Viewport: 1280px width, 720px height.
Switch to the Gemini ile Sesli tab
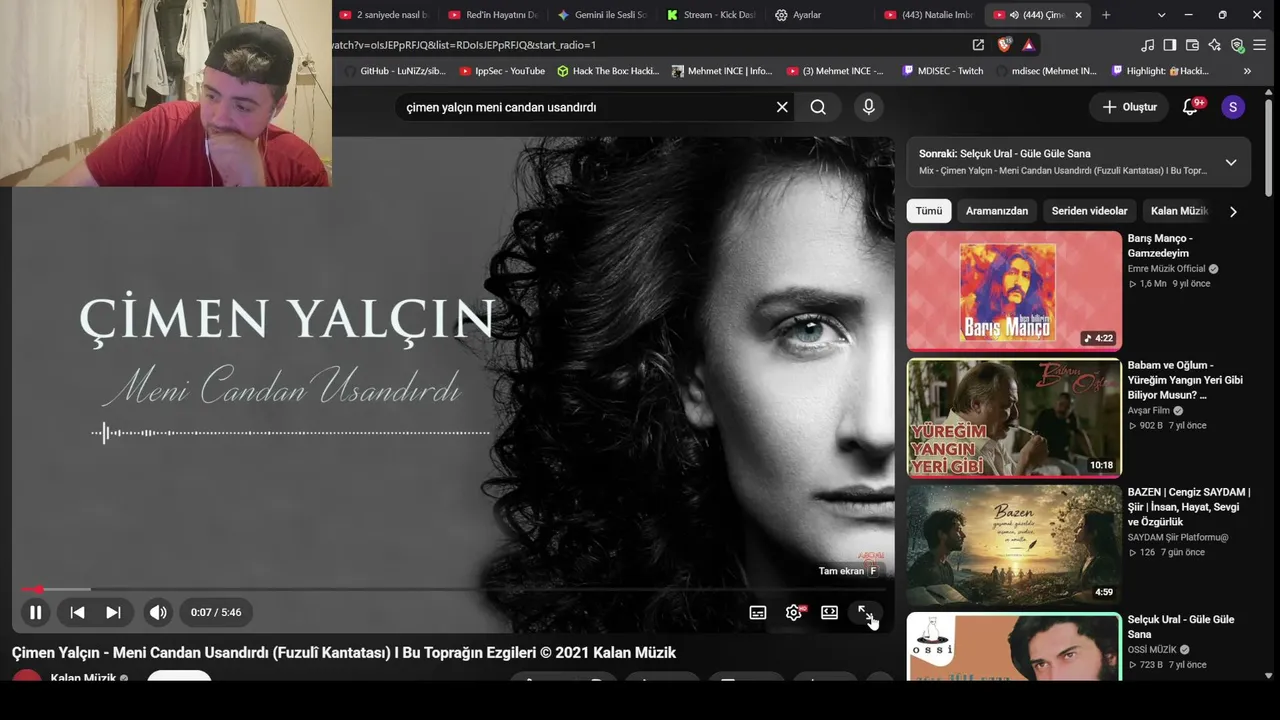603,15
